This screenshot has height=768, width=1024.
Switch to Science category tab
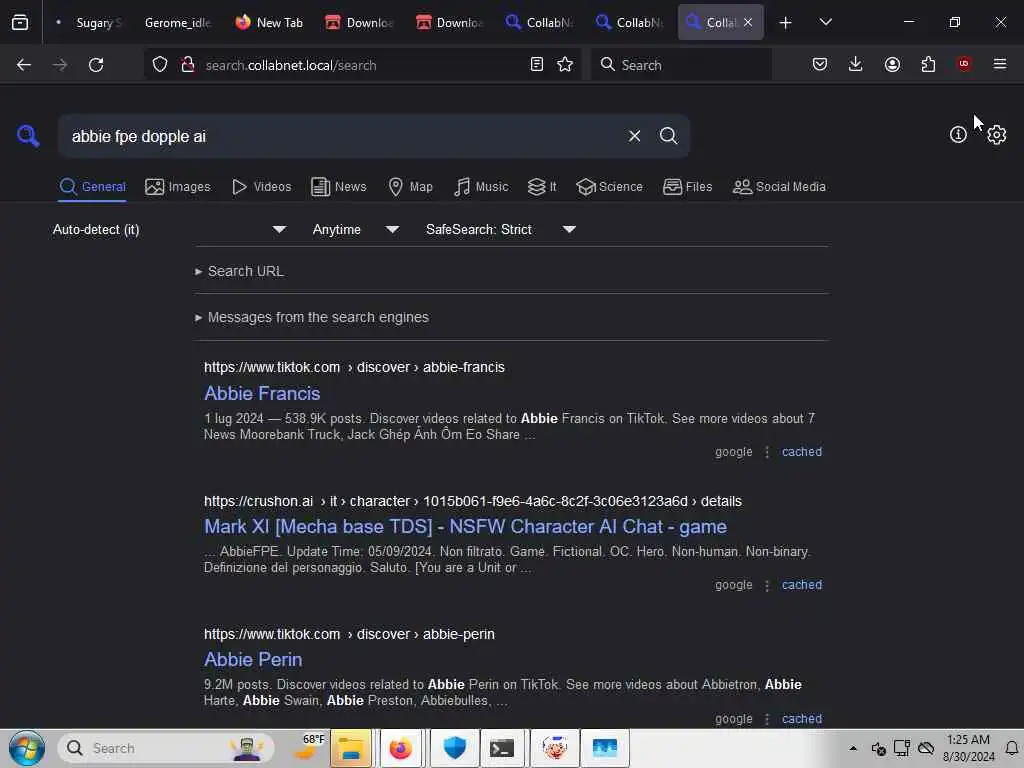[x=609, y=187]
